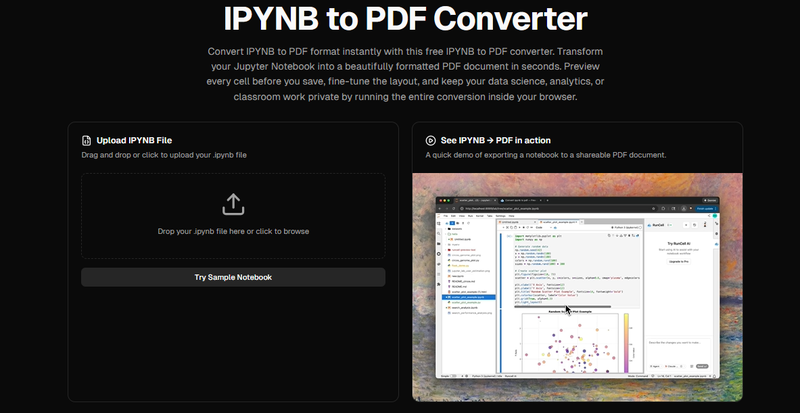Open the IPYNB to PDF demo video preview
Viewport: 800px width, 413px height.
click(578, 287)
